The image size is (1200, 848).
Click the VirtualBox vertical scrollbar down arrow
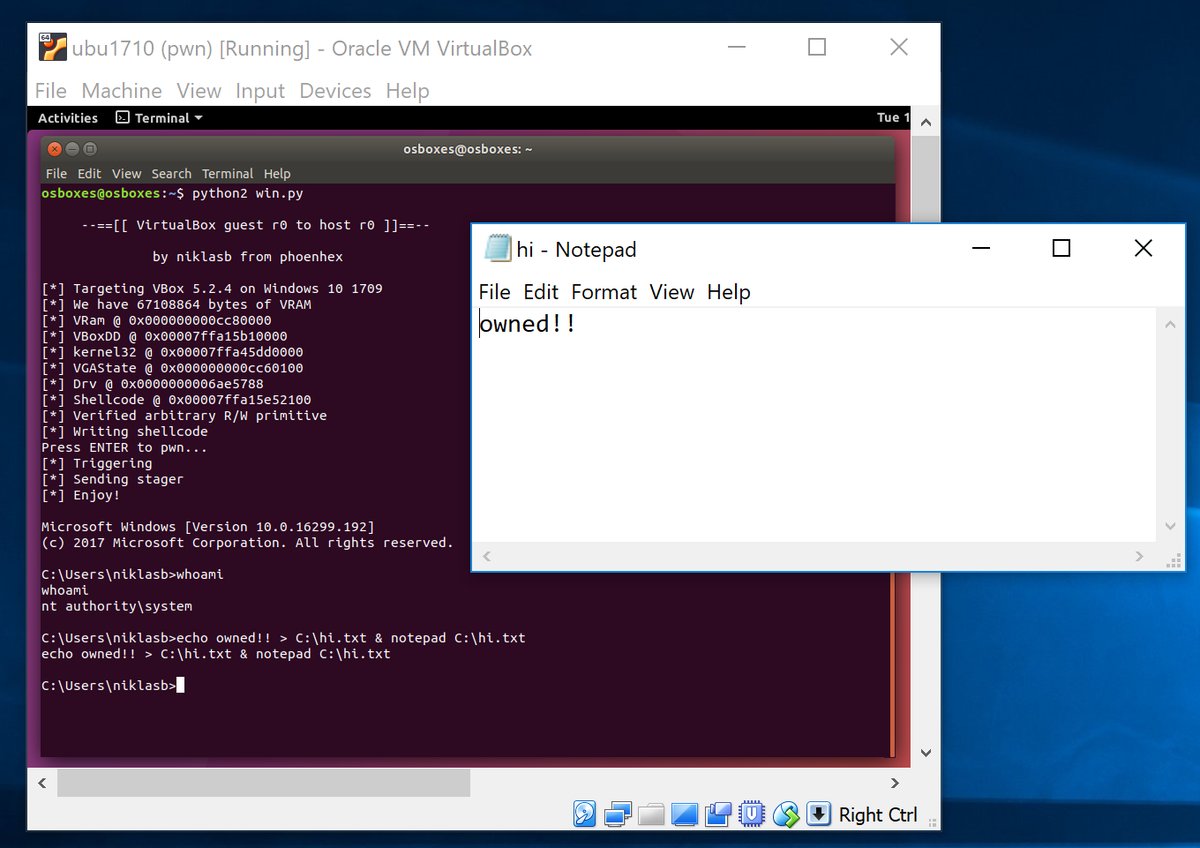pyautogui.click(x=925, y=753)
